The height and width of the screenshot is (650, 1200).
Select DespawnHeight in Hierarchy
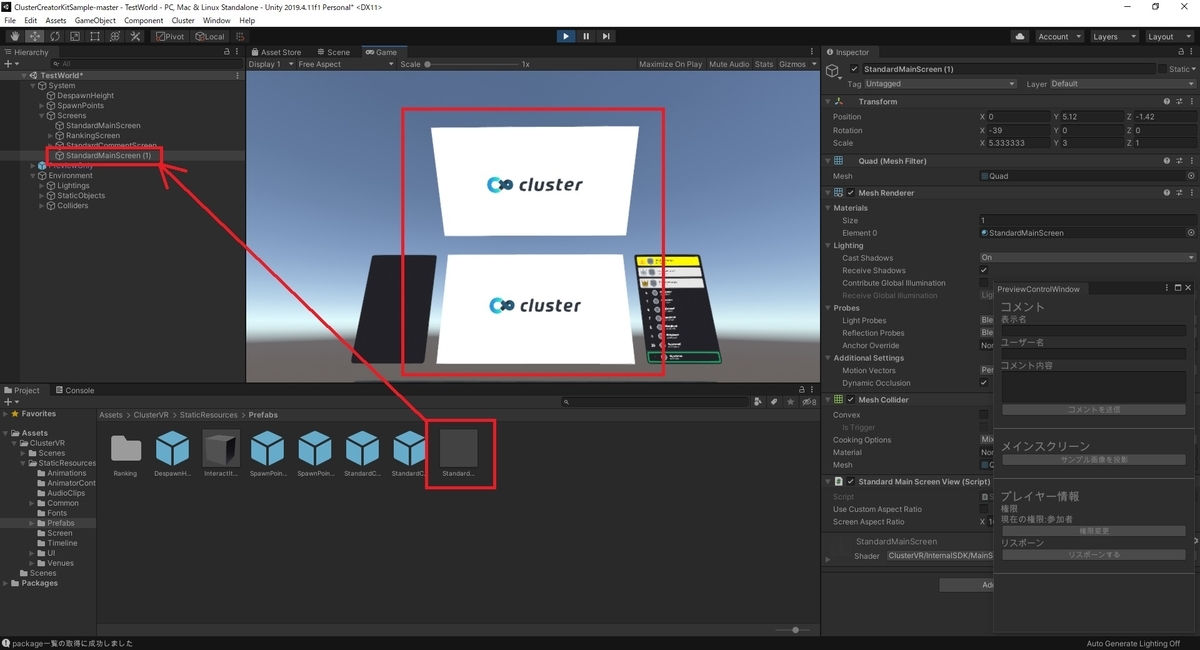(85, 96)
